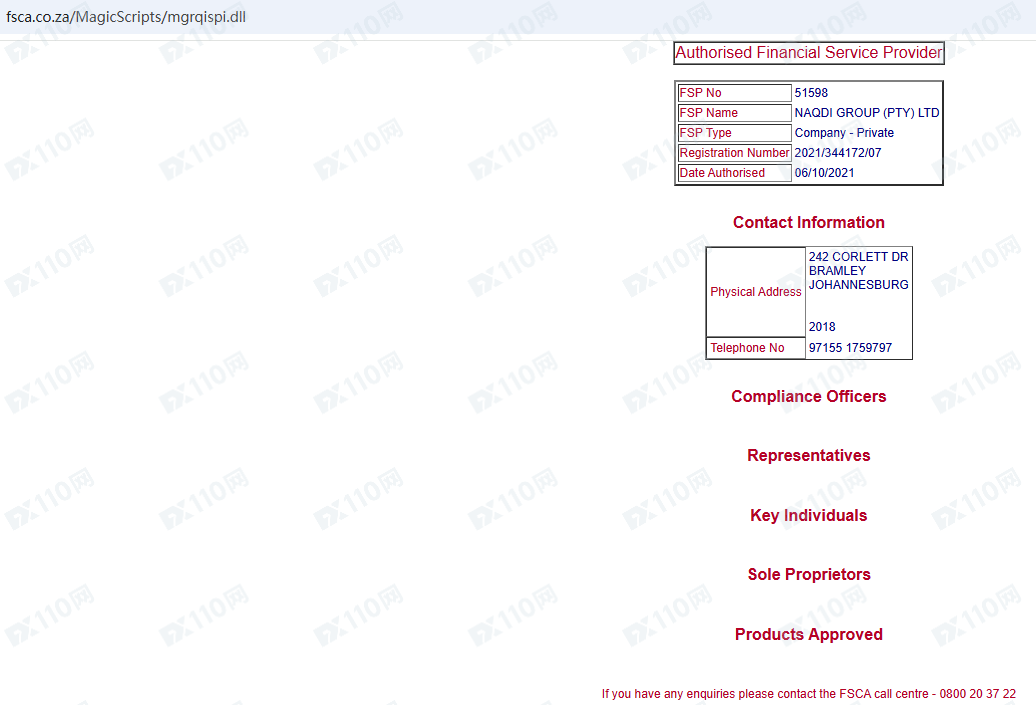
Task: Click the Company - Private value
Action: tap(844, 133)
